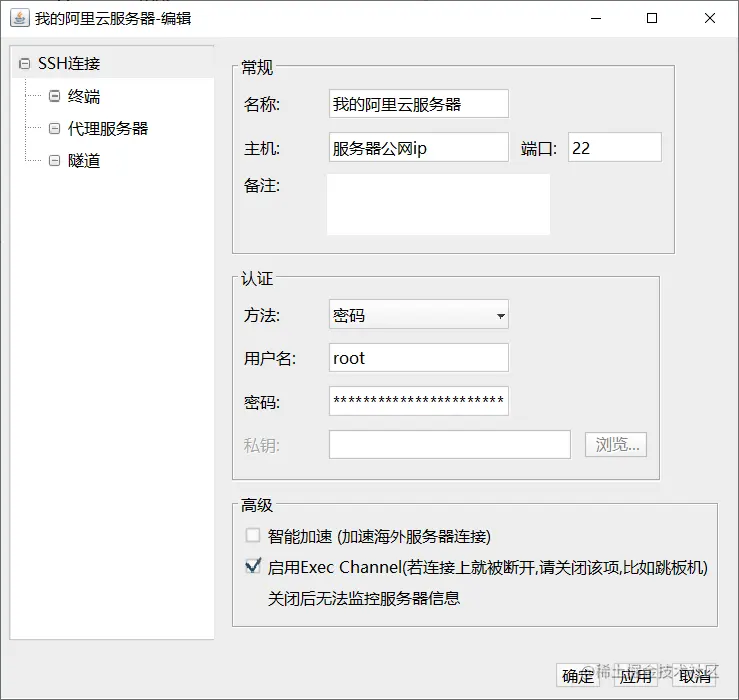Toggle the 隧道 tree node icon

(55, 161)
